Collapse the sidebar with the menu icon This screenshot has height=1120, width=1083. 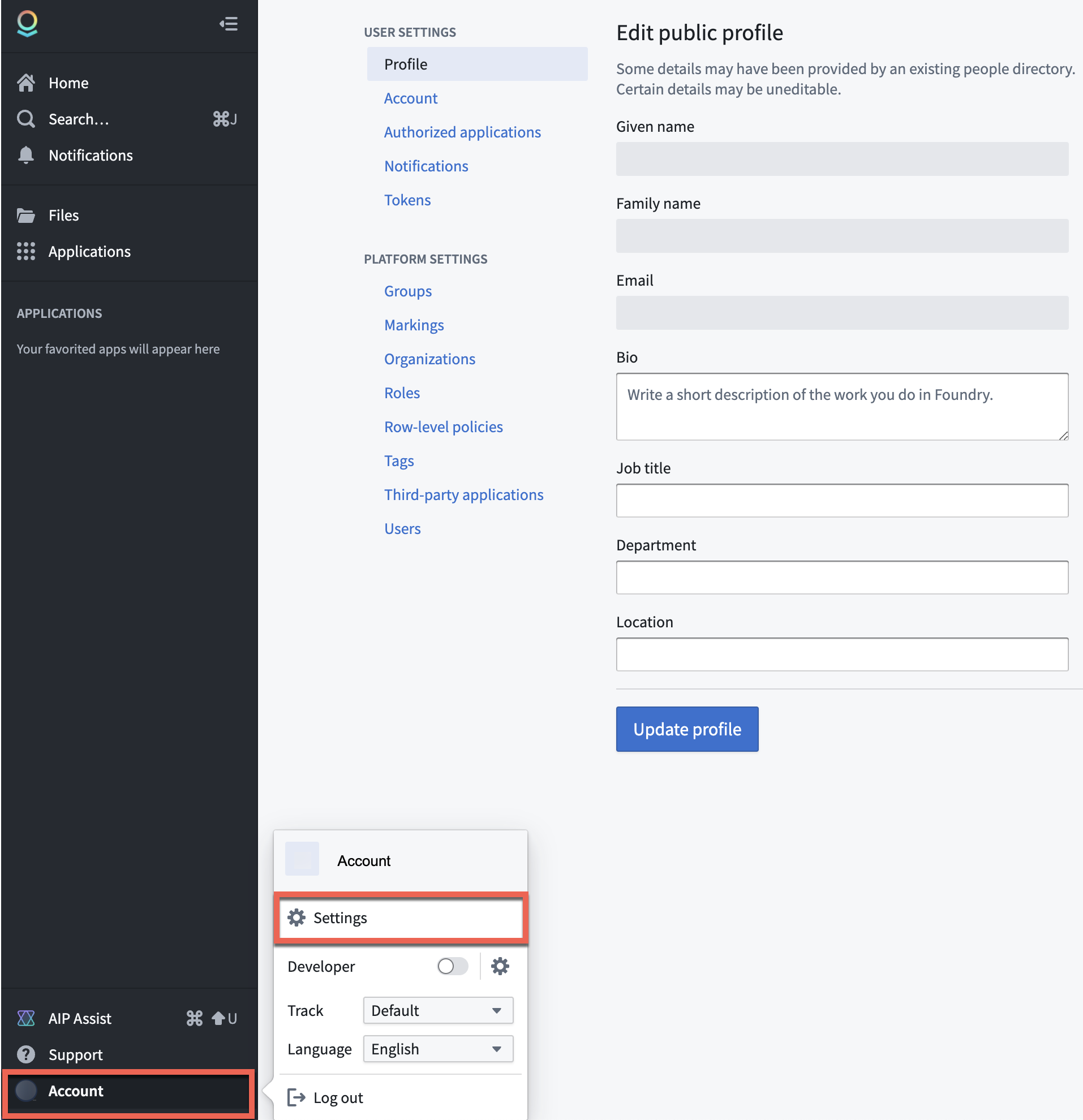click(229, 24)
